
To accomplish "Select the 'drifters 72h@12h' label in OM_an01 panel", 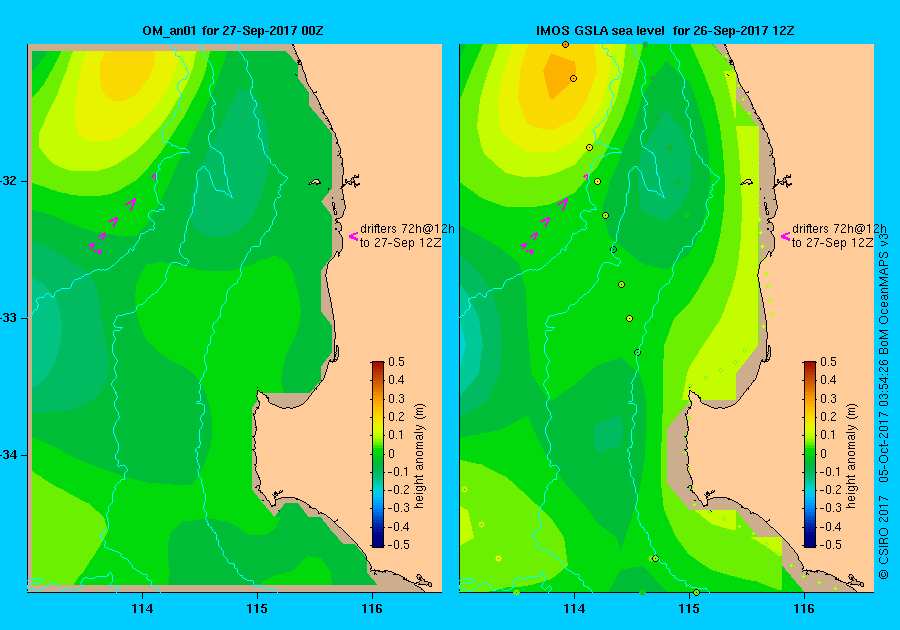I will click(407, 229).
